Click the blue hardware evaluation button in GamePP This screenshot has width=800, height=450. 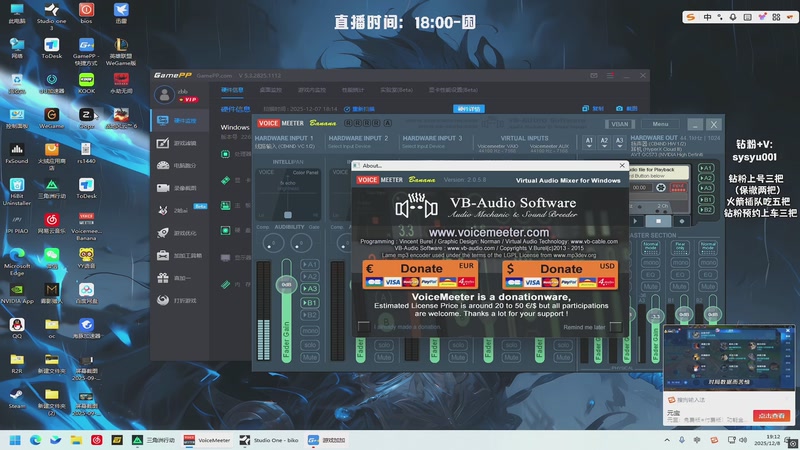click(x=469, y=109)
